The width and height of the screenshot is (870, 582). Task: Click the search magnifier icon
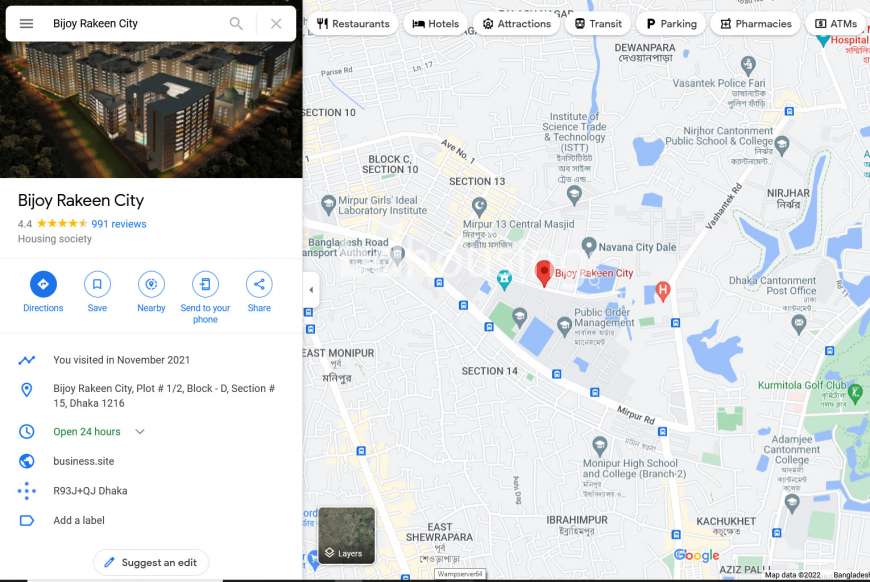236,24
